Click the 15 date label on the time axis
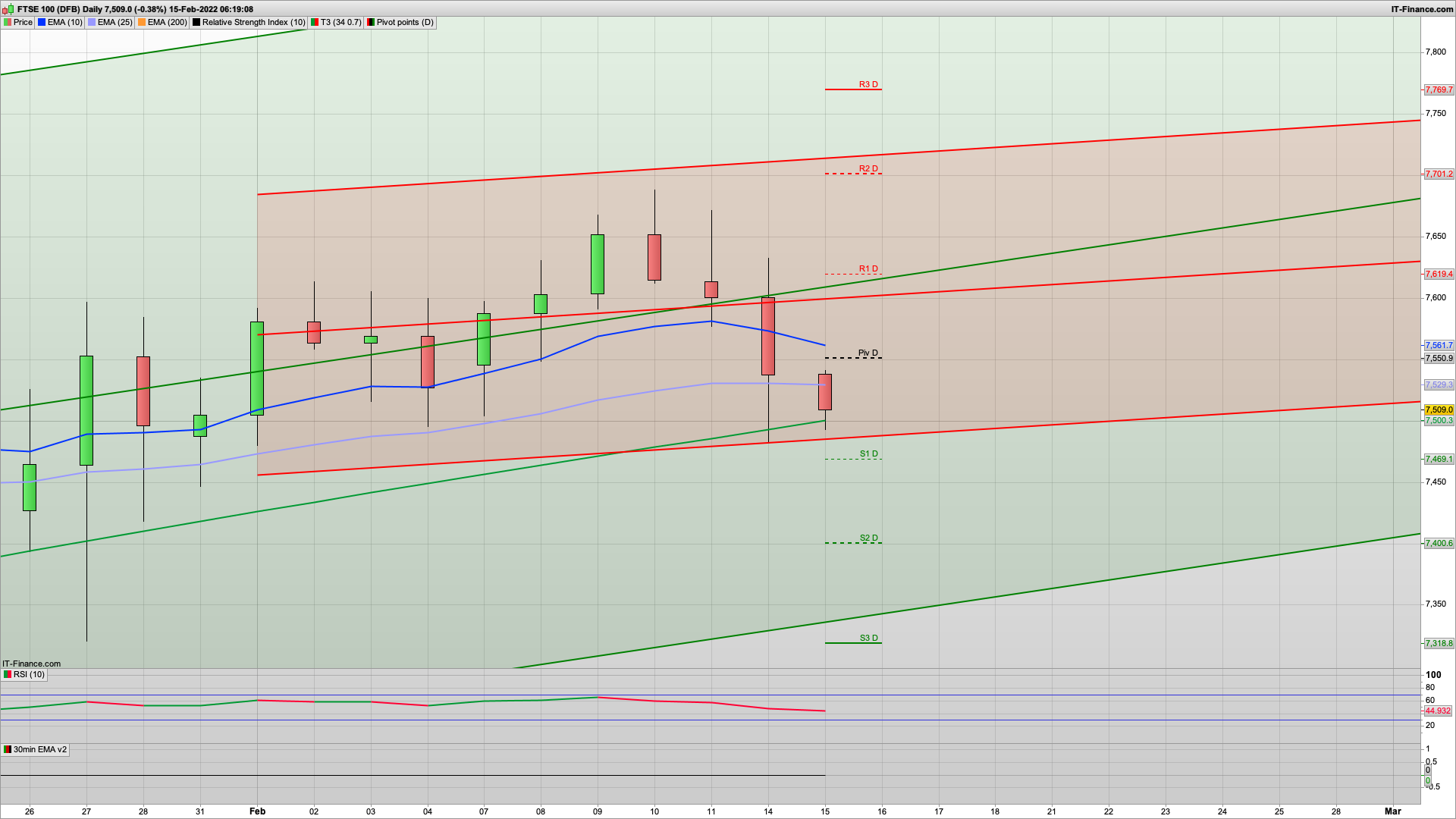Screen dimensions: 1456x819 pyautogui.click(x=825, y=811)
